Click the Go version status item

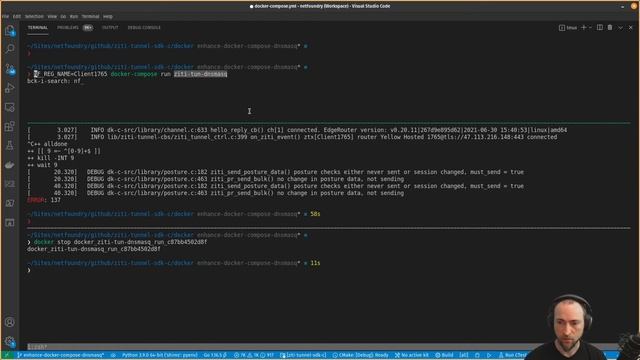pos(215,355)
